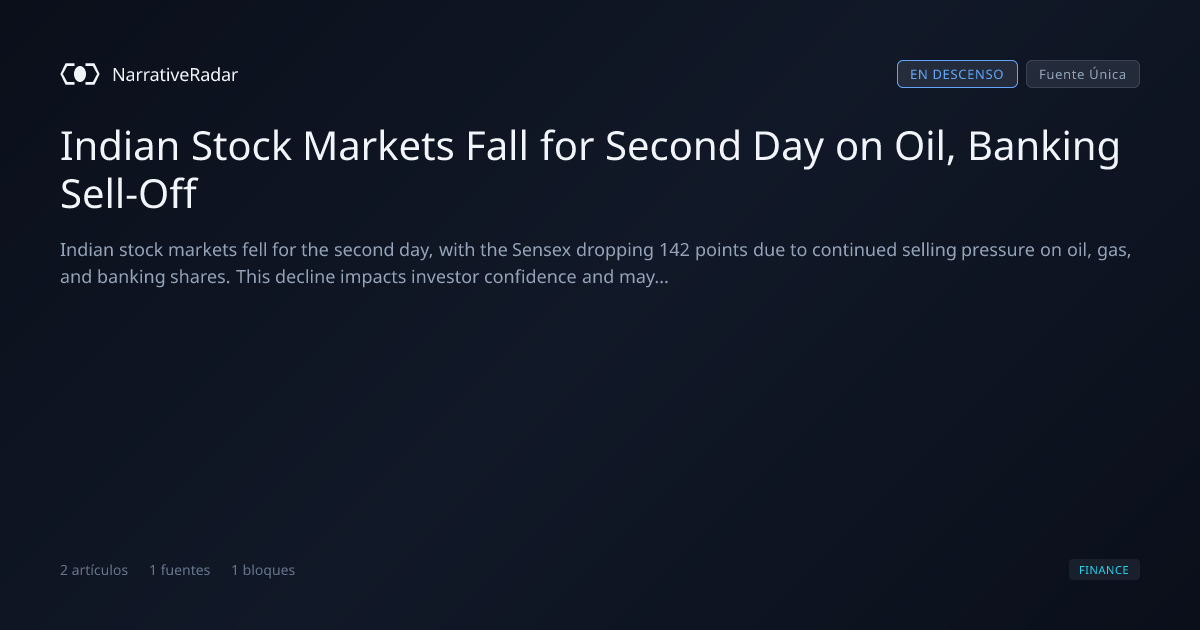Click the word Sell-Off in the headline

pos(129,195)
